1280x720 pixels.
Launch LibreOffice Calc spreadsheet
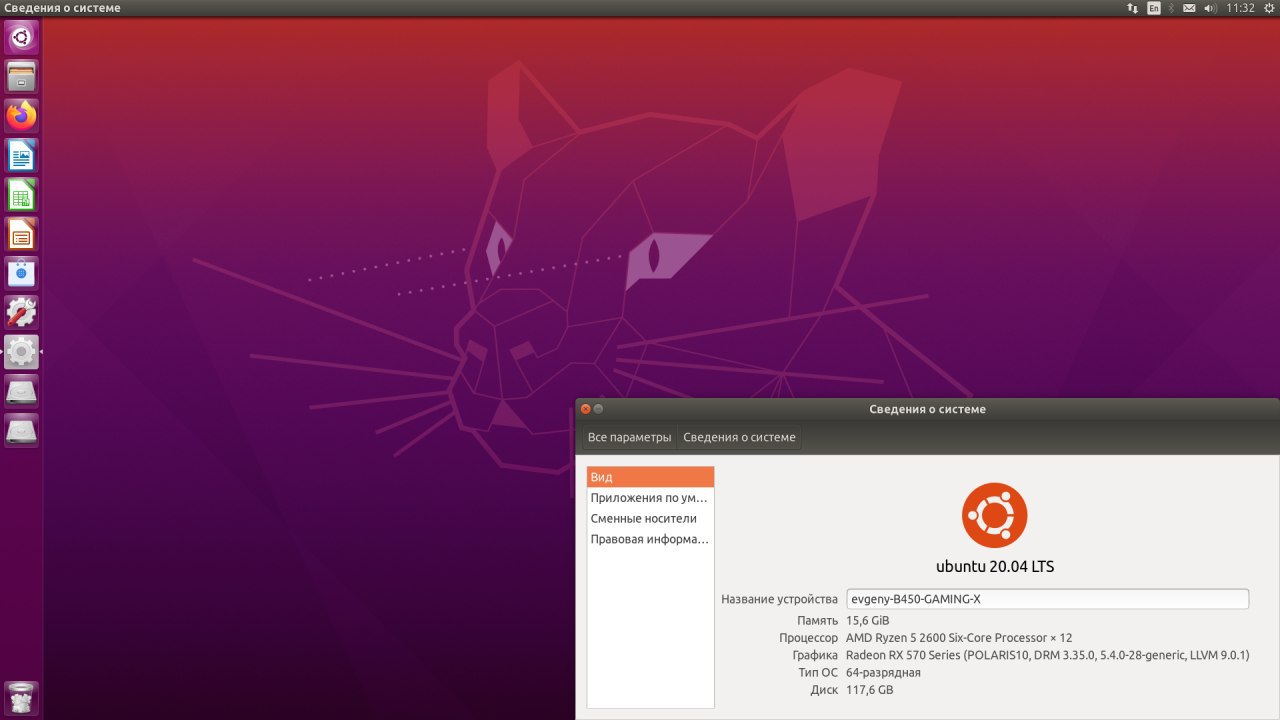click(21, 194)
